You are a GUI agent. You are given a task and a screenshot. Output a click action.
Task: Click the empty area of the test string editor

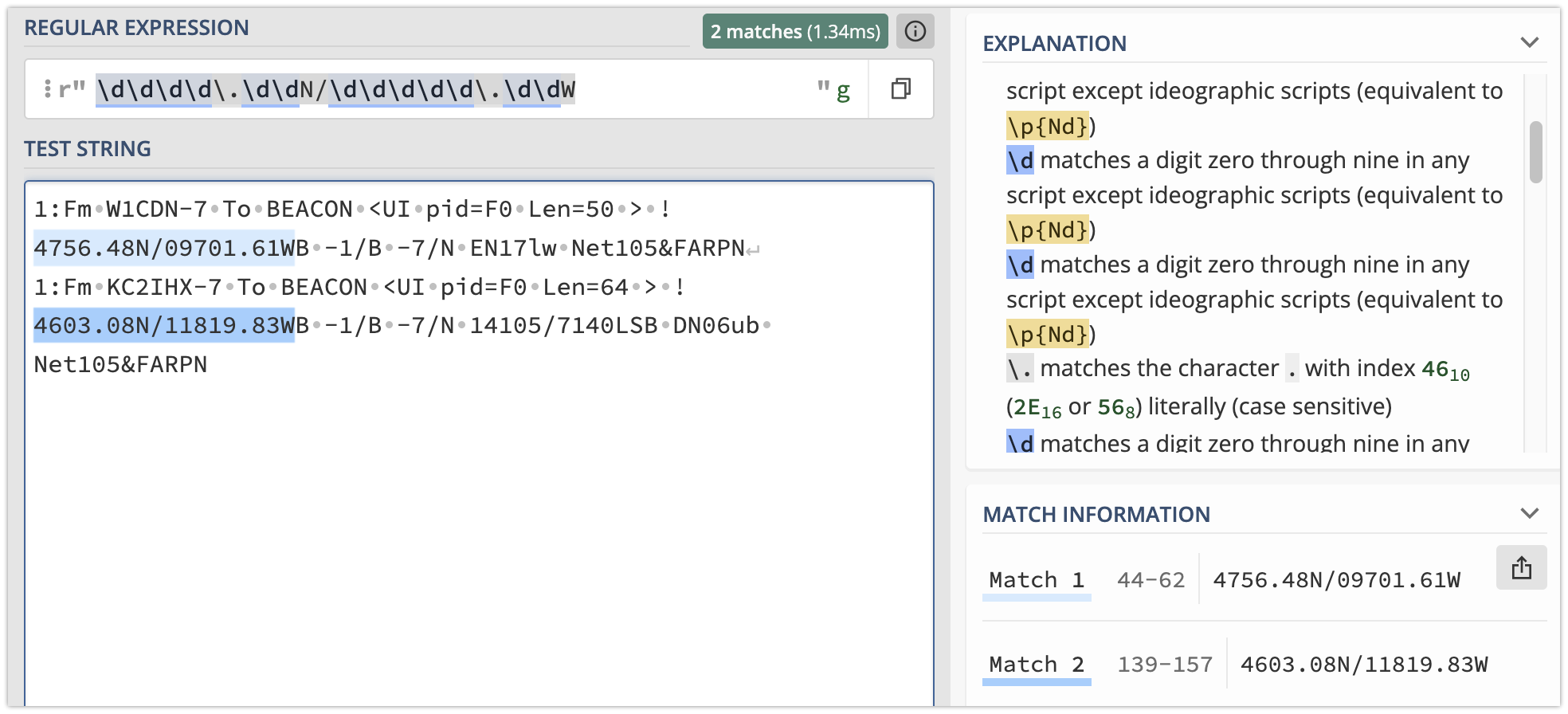(x=478, y=542)
